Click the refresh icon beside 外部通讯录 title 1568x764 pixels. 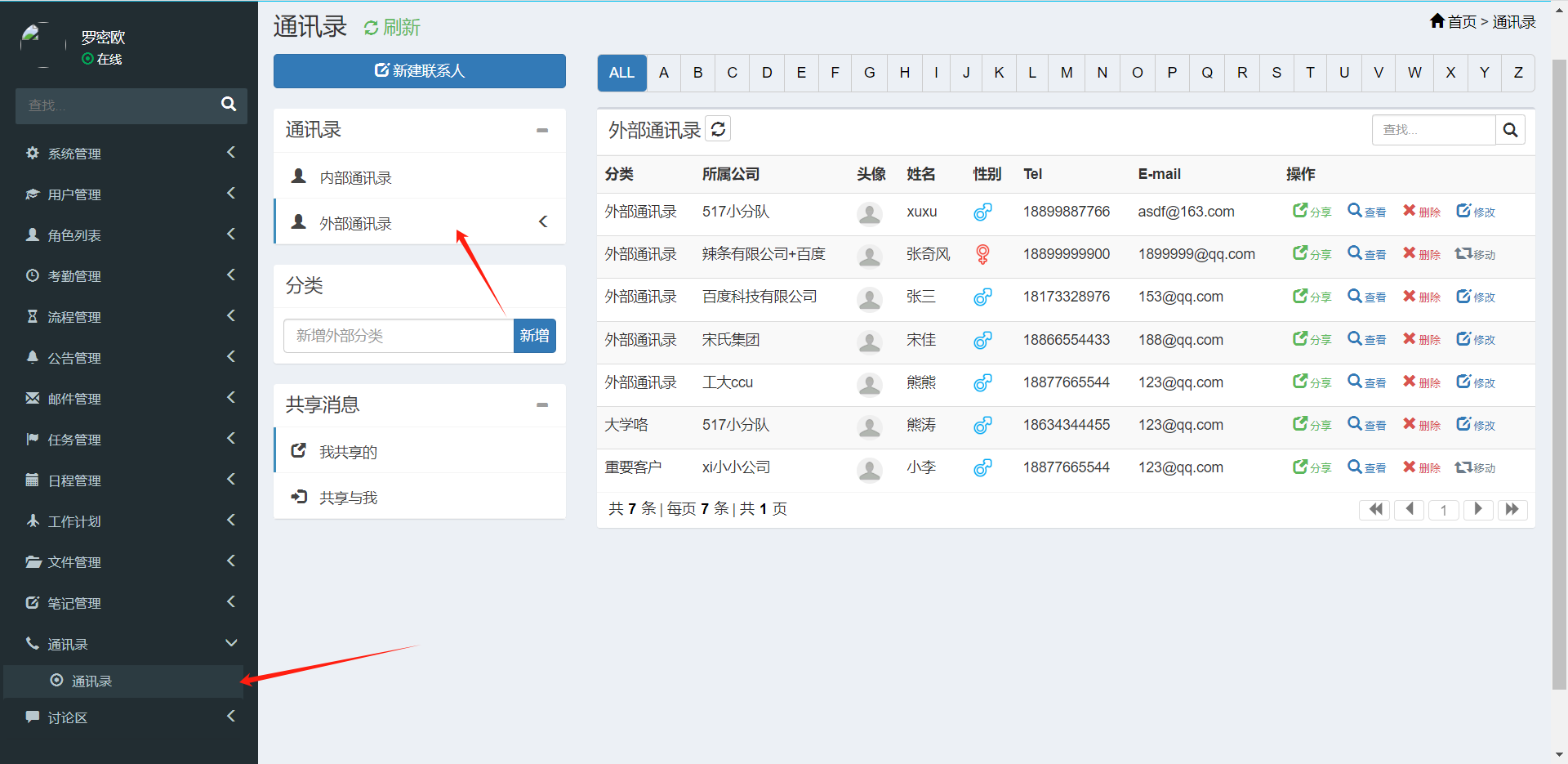[x=718, y=129]
